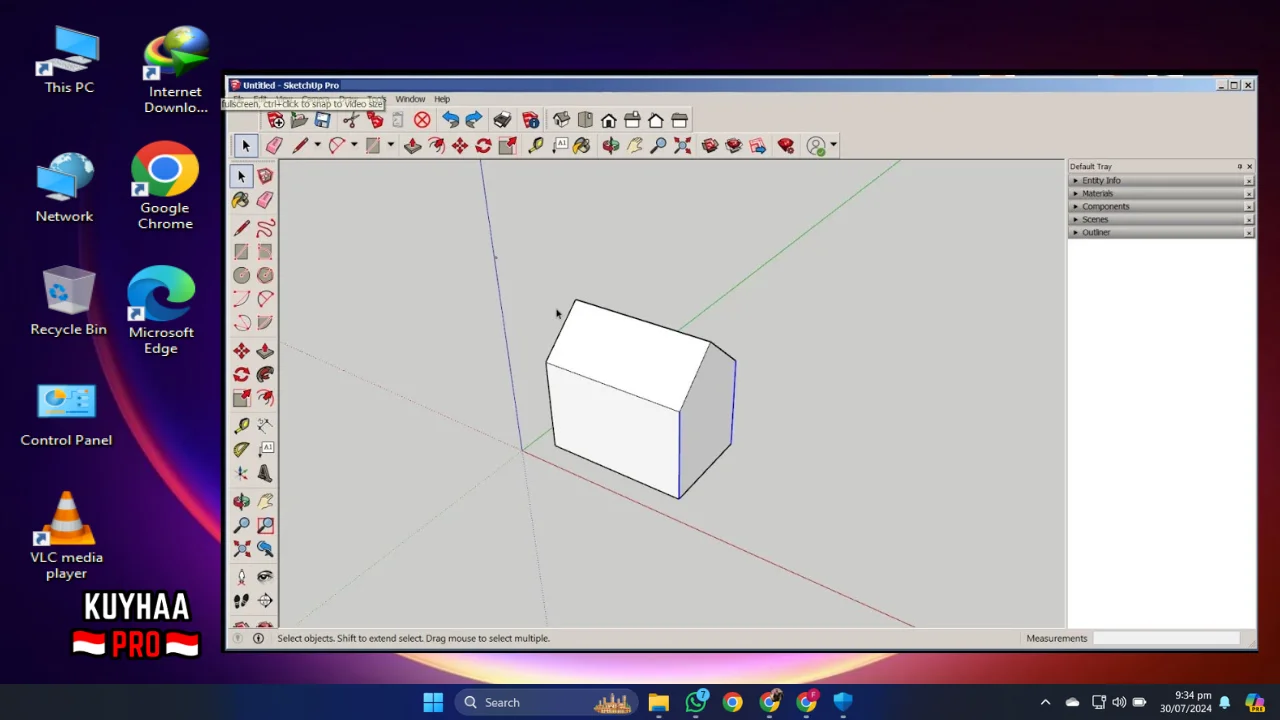Image resolution: width=1280 pixels, height=720 pixels.
Task: Select the Protractor tool in the left toolbar
Action: [241, 450]
